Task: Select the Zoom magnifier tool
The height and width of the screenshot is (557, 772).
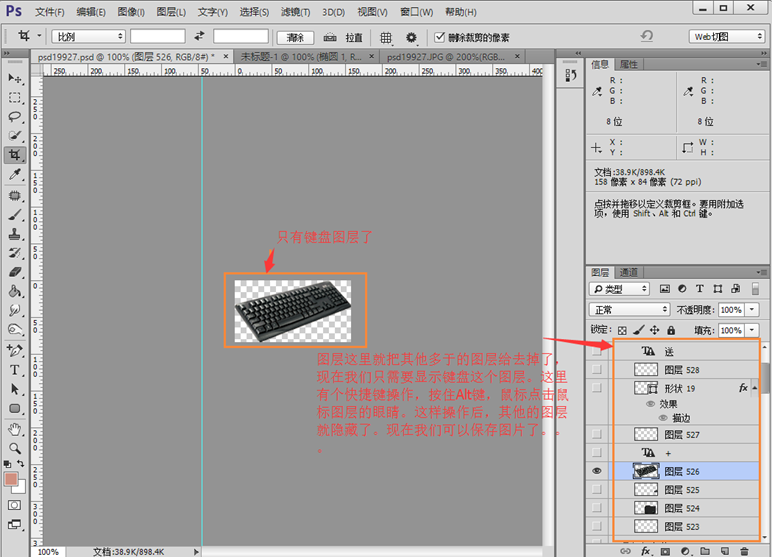Action: point(15,448)
